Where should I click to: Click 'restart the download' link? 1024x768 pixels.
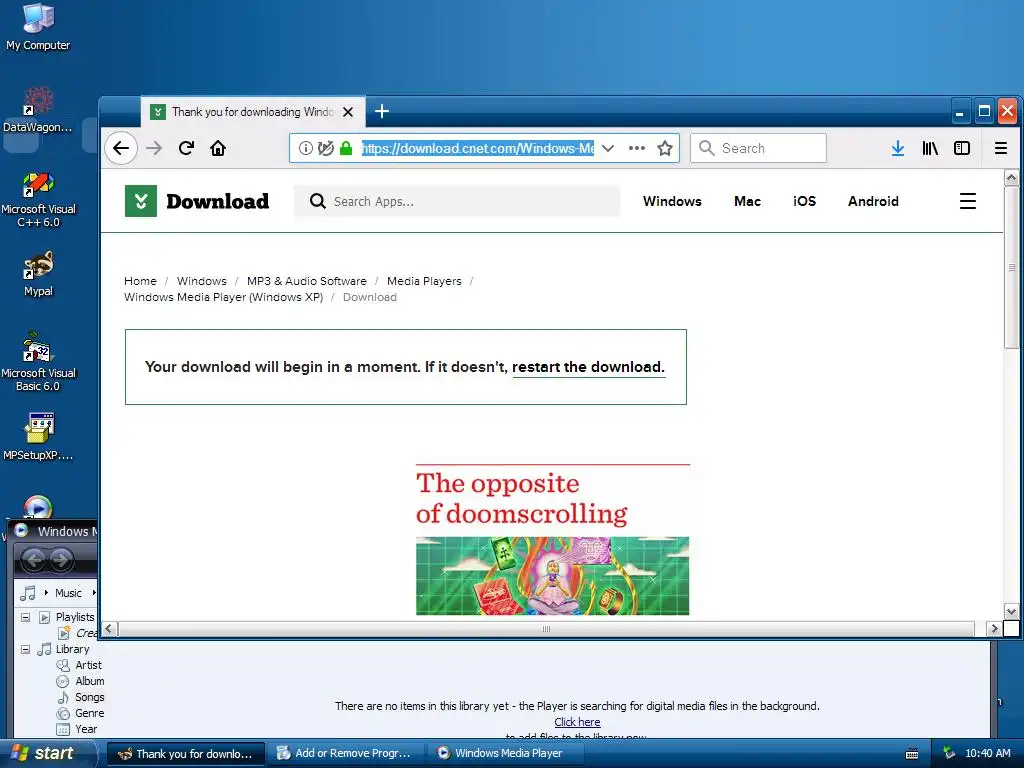(x=588, y=367)
